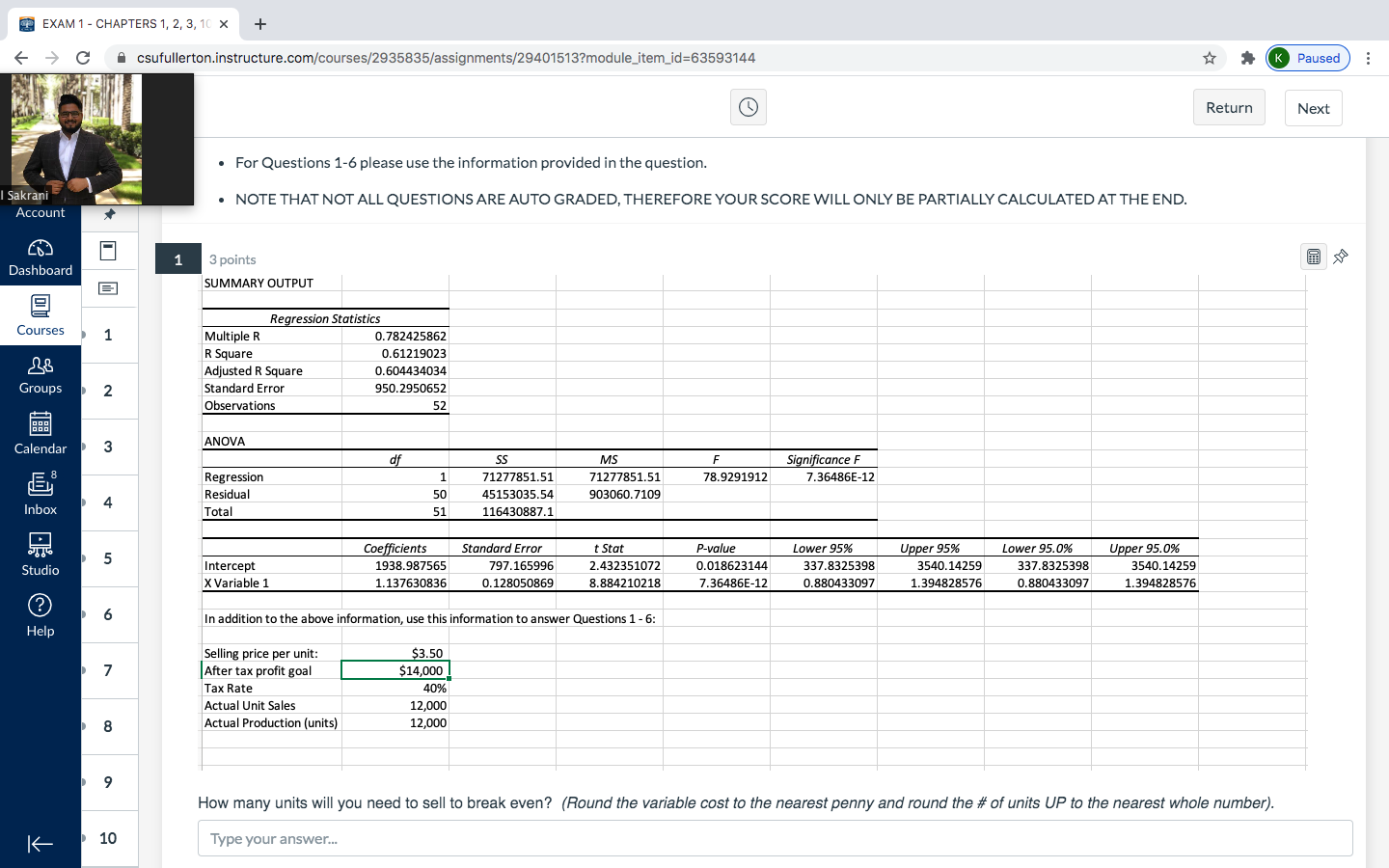Open a new browser tab
Image resolution: width=1389 pixels, height=868 pixels.
tap(260, 23)
